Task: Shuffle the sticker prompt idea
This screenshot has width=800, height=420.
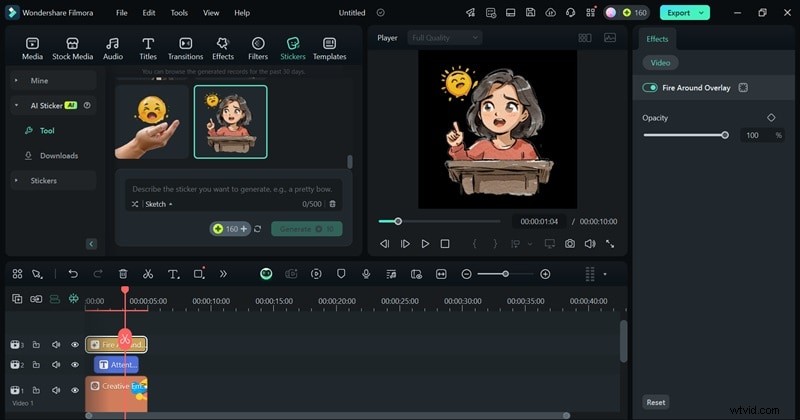Action: coord(135,204)
